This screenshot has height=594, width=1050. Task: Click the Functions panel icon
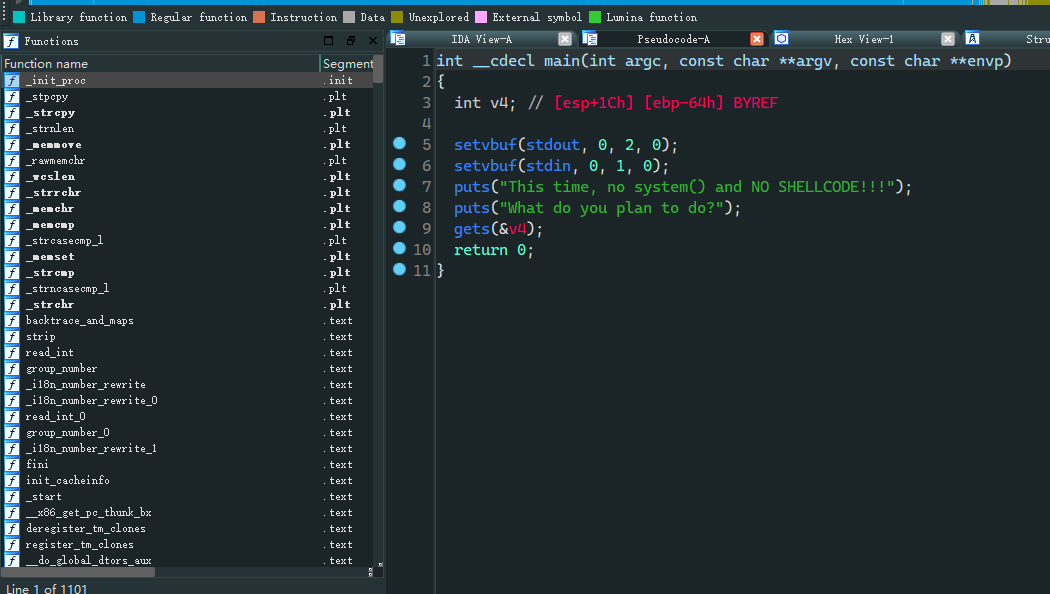pyautogui.click(x=11, y=41)
